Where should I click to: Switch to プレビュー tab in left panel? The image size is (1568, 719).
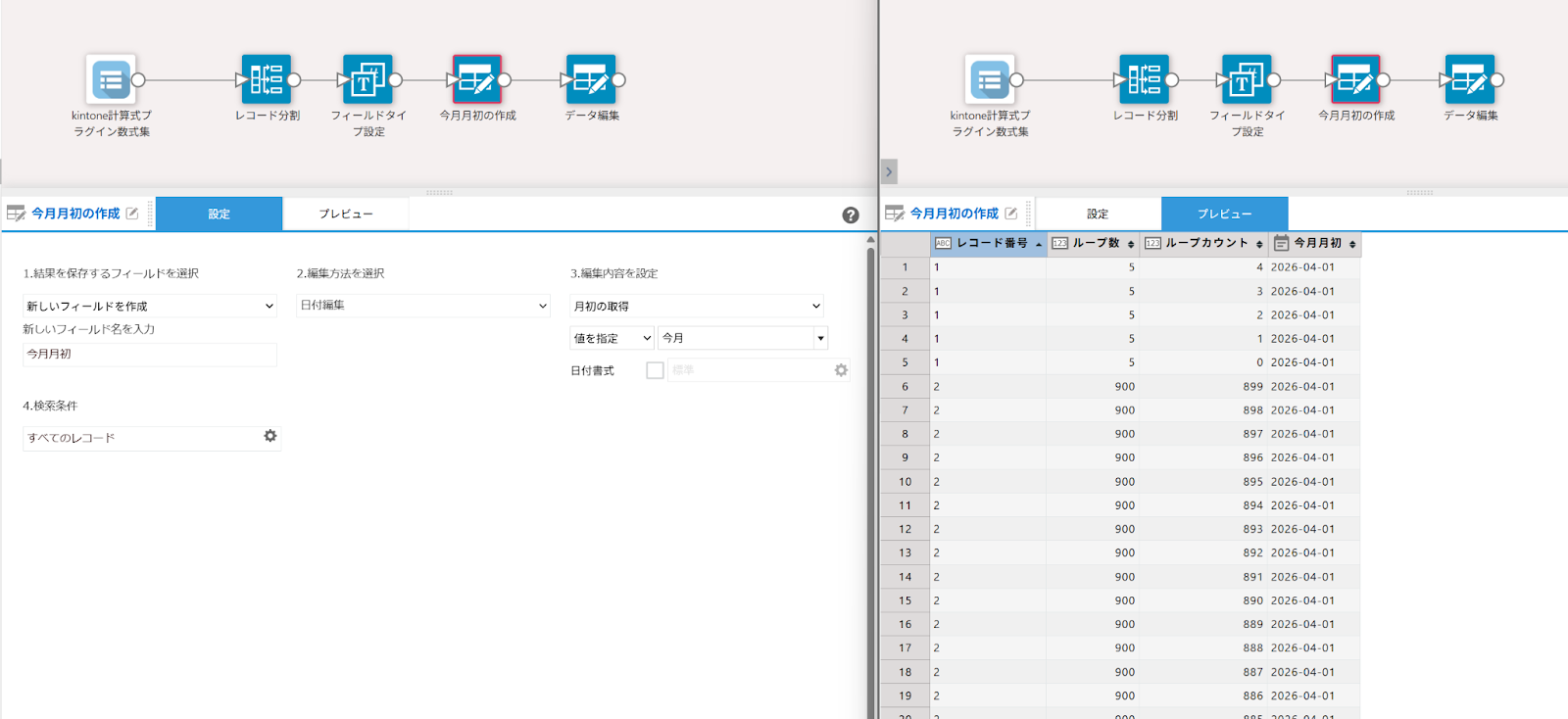coord(345,214)
